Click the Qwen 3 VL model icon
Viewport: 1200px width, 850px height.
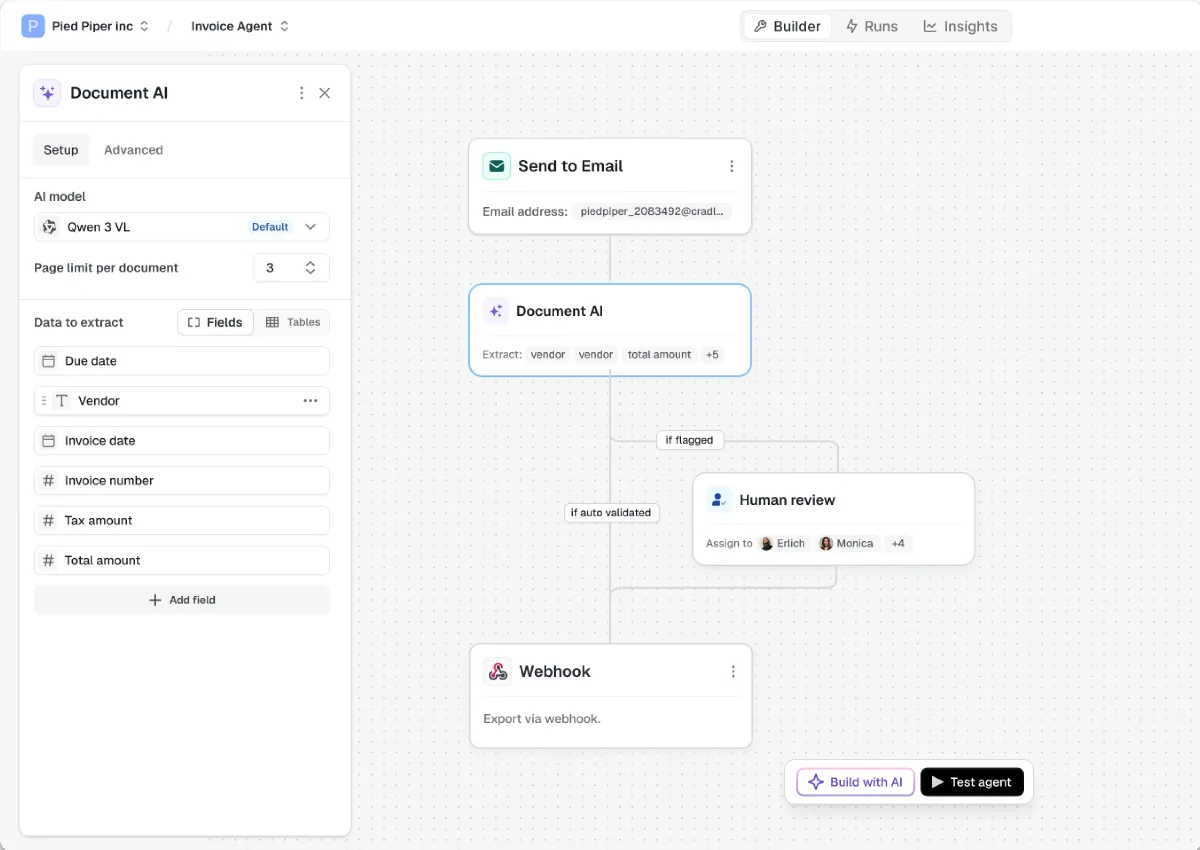[x=50, y=227]
